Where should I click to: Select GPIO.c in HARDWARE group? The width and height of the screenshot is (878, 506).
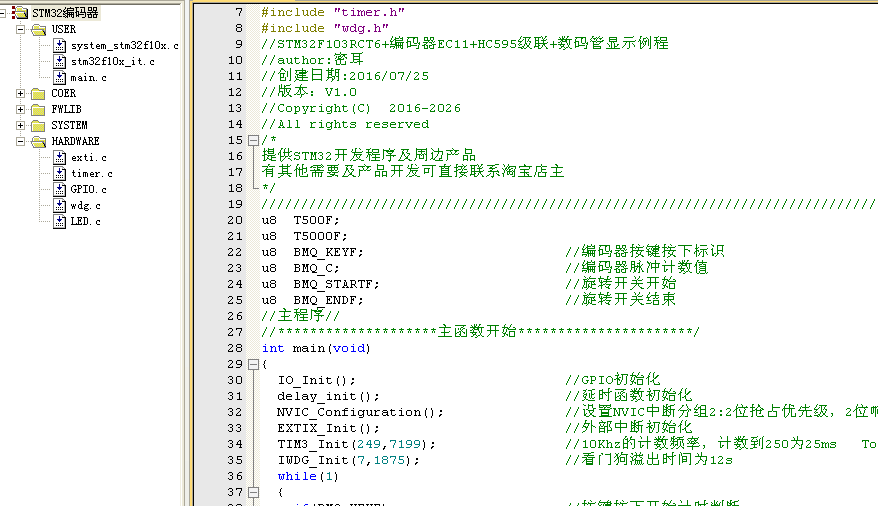[x=88, y=190]
